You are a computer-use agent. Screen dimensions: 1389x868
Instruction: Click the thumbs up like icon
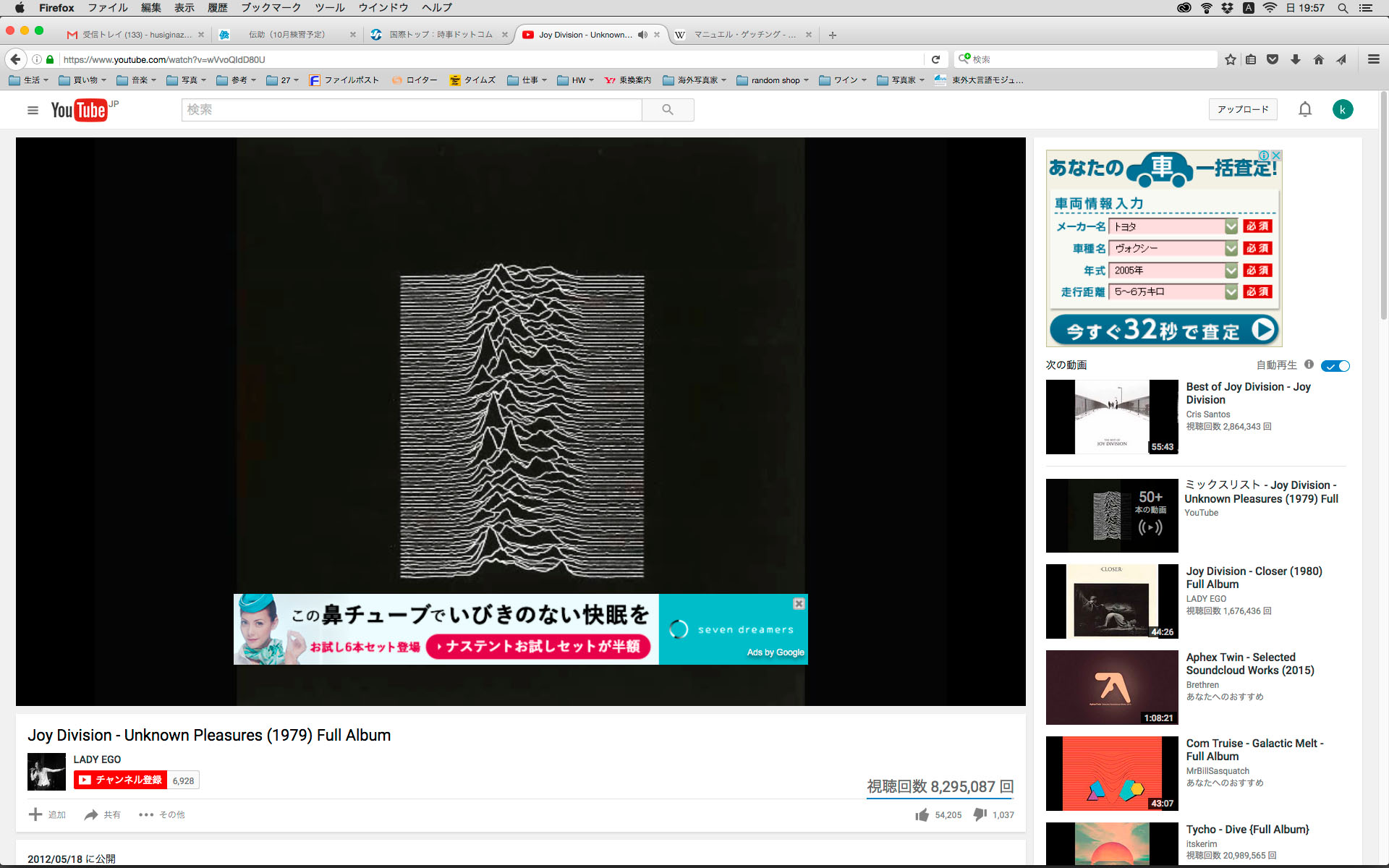922,814
